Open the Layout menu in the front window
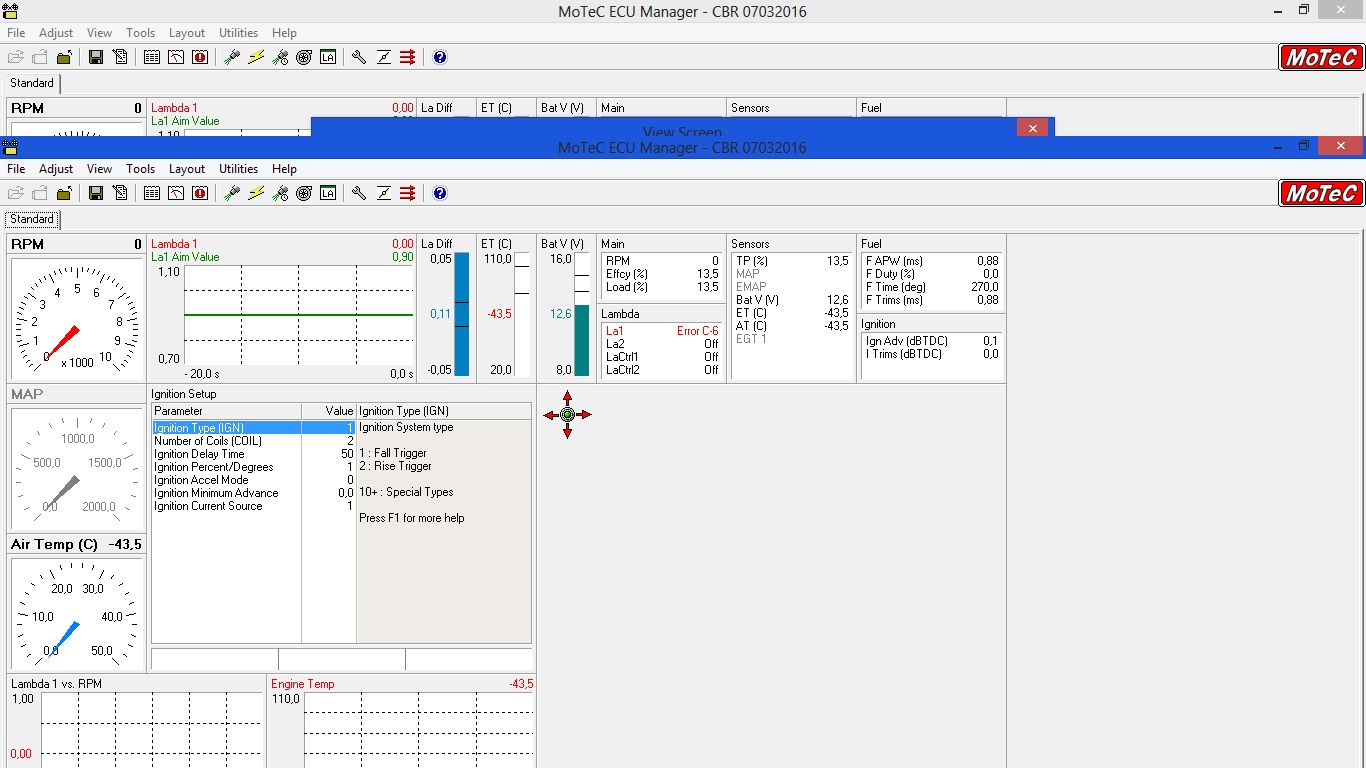This screenshot has height=768, width=1366. pyautogui.click(x=187, y=169)
